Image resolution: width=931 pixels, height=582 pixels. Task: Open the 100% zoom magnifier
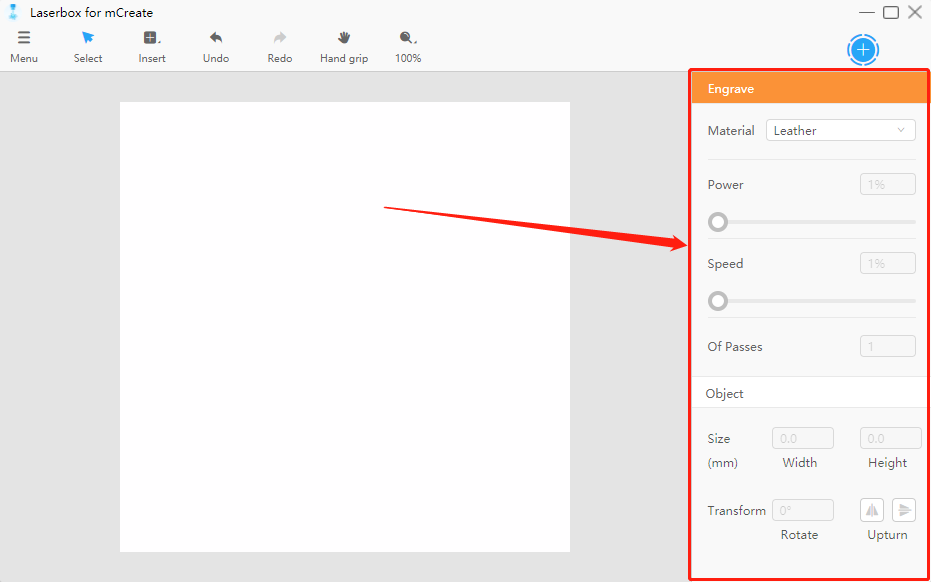(x=408, y=38)
